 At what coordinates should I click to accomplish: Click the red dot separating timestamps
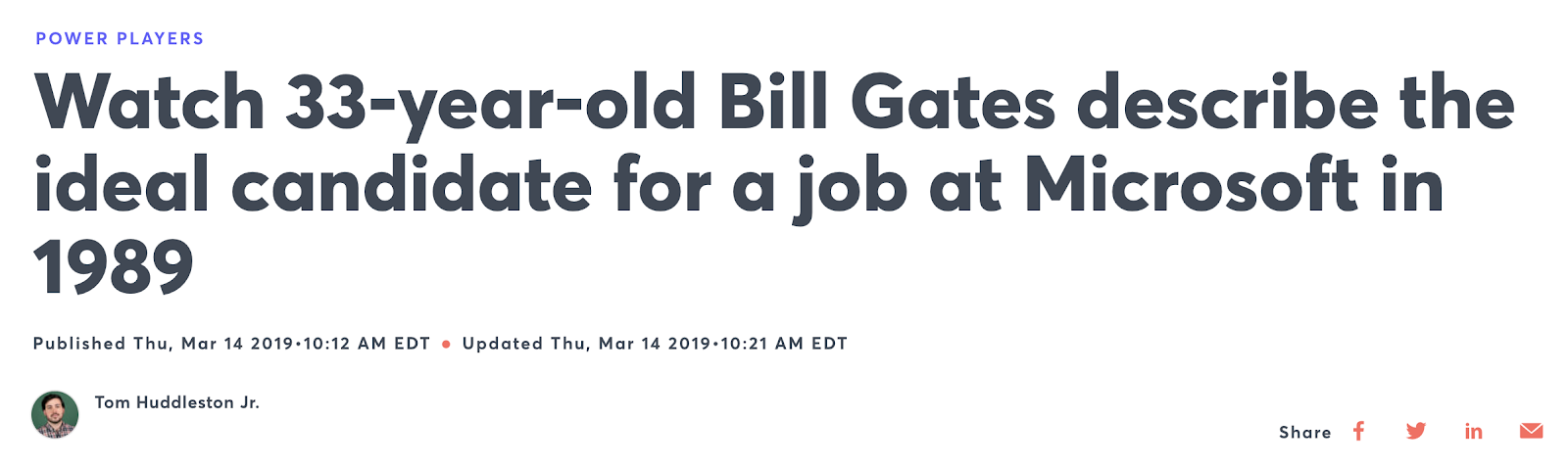(x=446, y=345)
